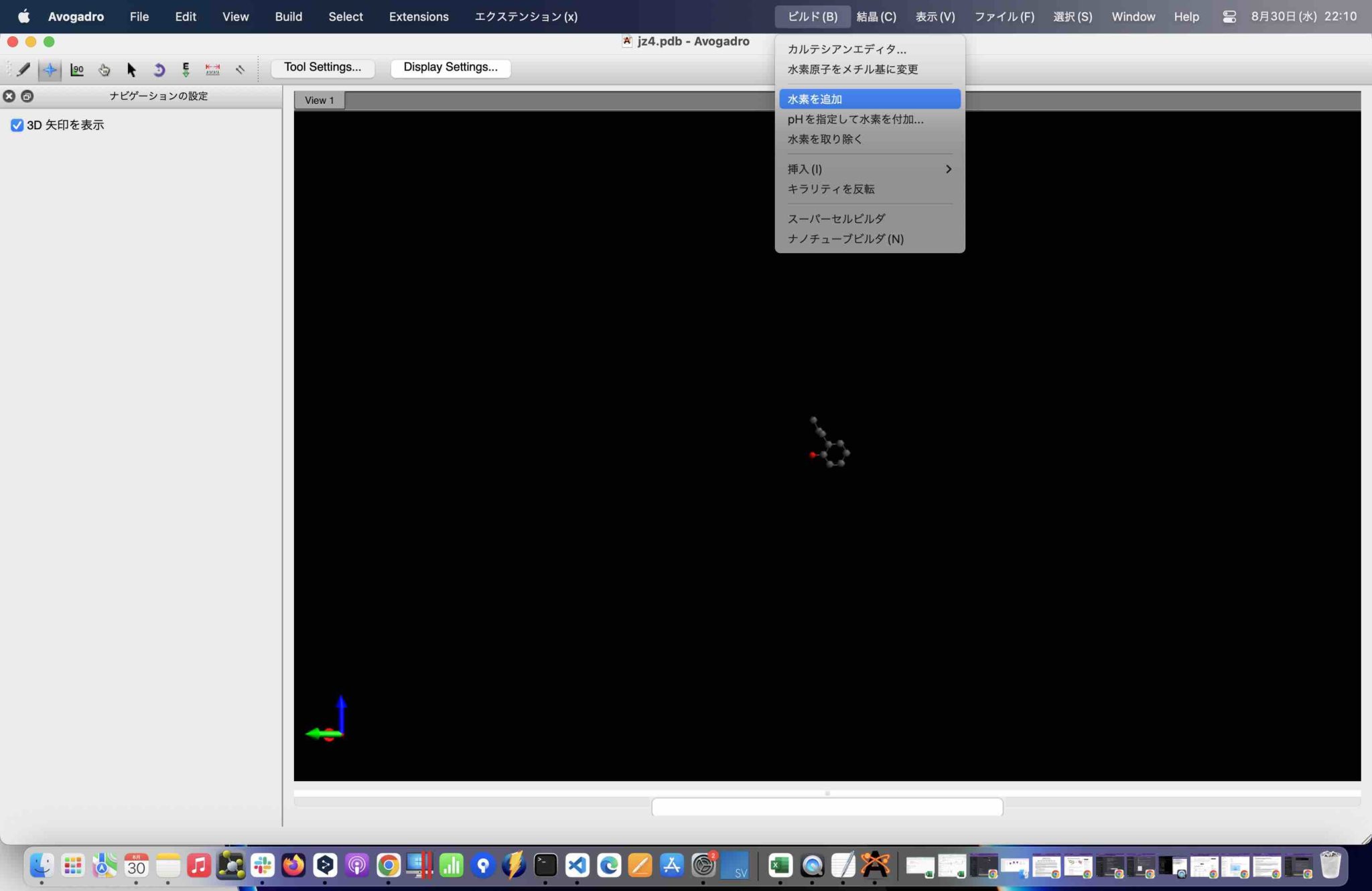1372x891 pixels.
Task: Expand the 挿入 (I) submenu
Action: [869, 169]
